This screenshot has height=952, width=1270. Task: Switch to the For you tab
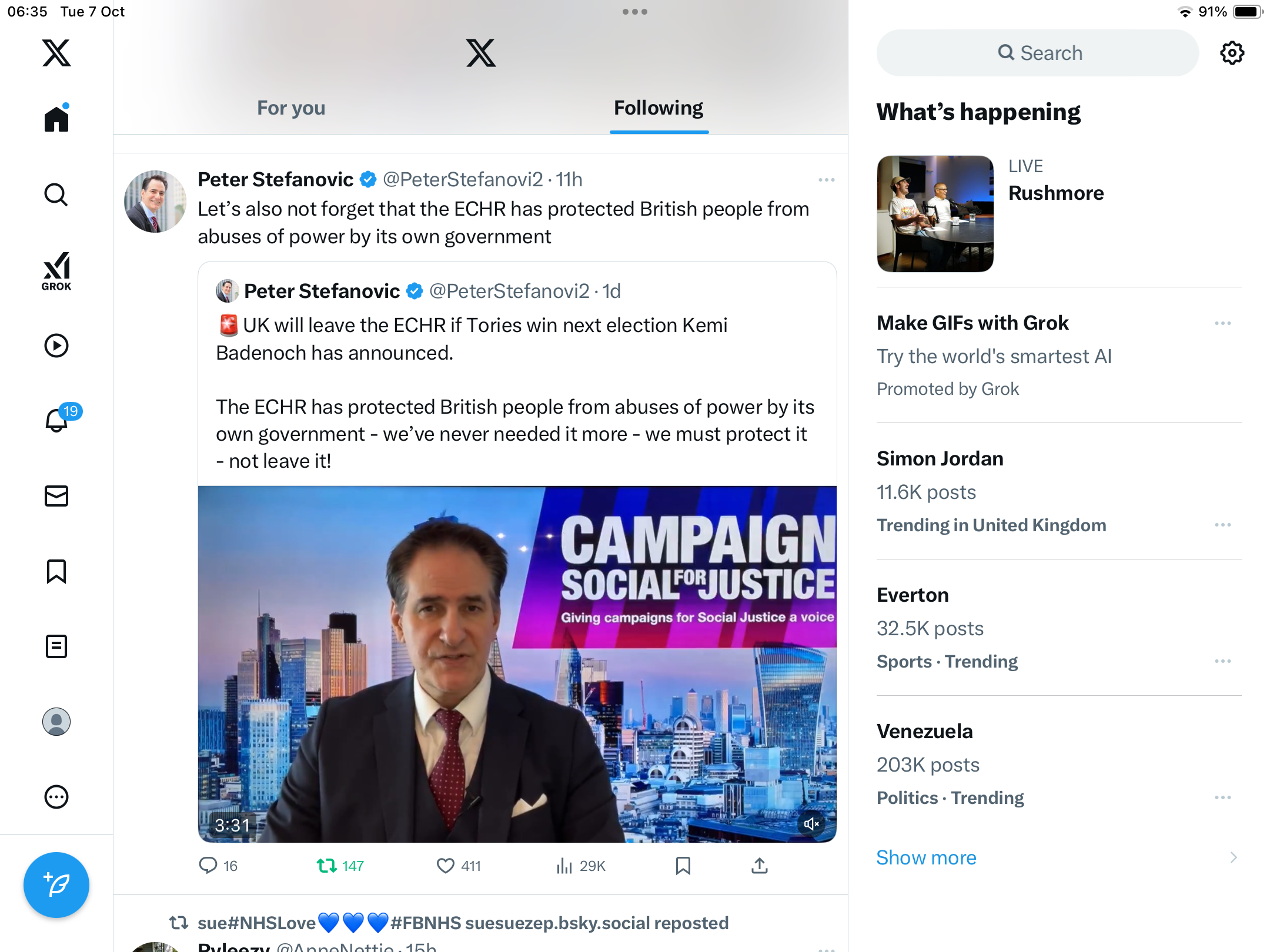coord(291,108)
